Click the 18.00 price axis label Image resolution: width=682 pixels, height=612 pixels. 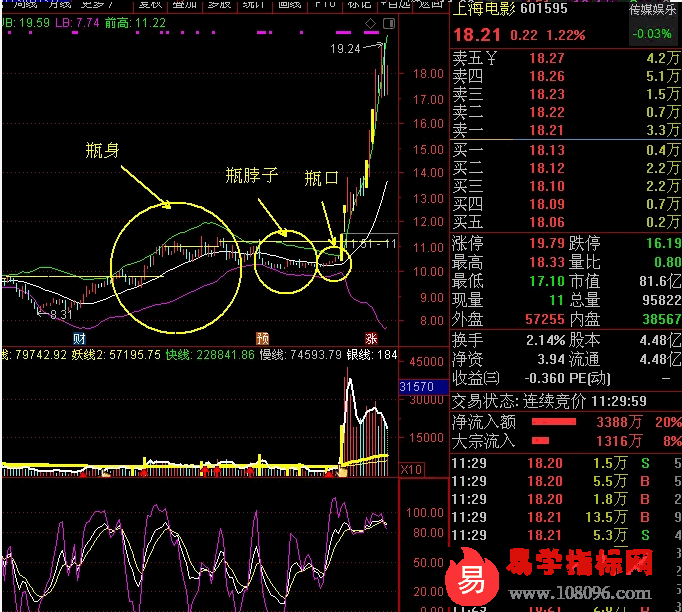tap(428, 74)
